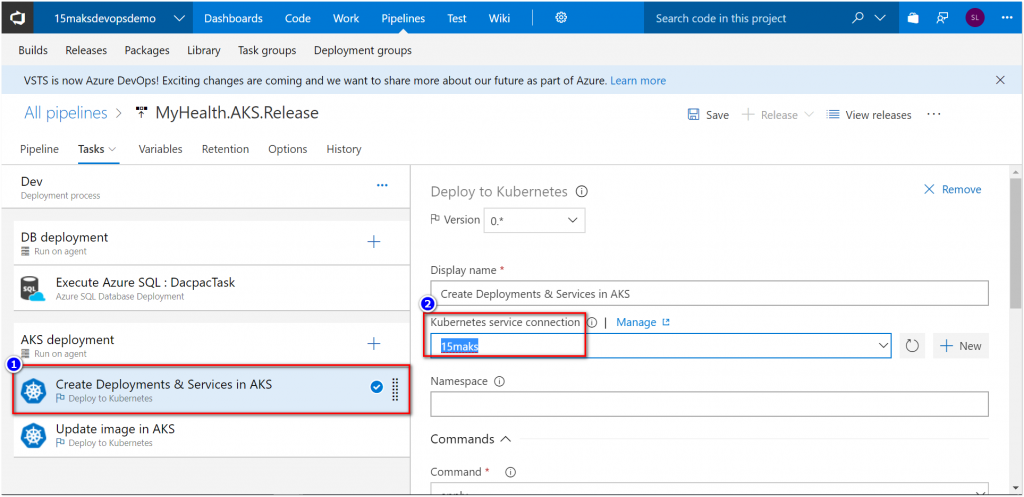This screenshot has width=1024, height=497.
Task: Focus the Display name input field
Action: pyautogui.click(x=709, y=293)
